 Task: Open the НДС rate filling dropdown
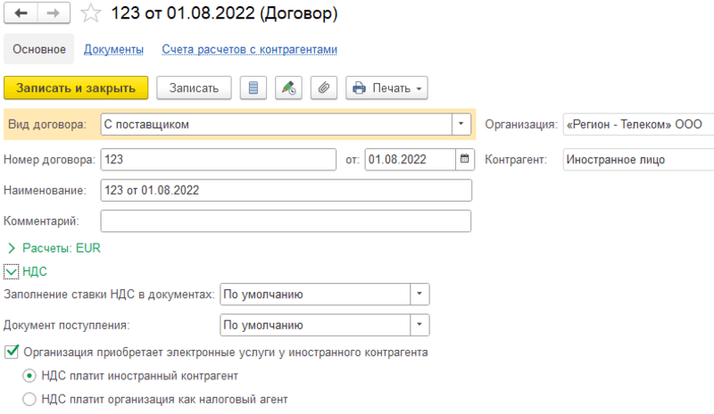(x=420, y=295)
